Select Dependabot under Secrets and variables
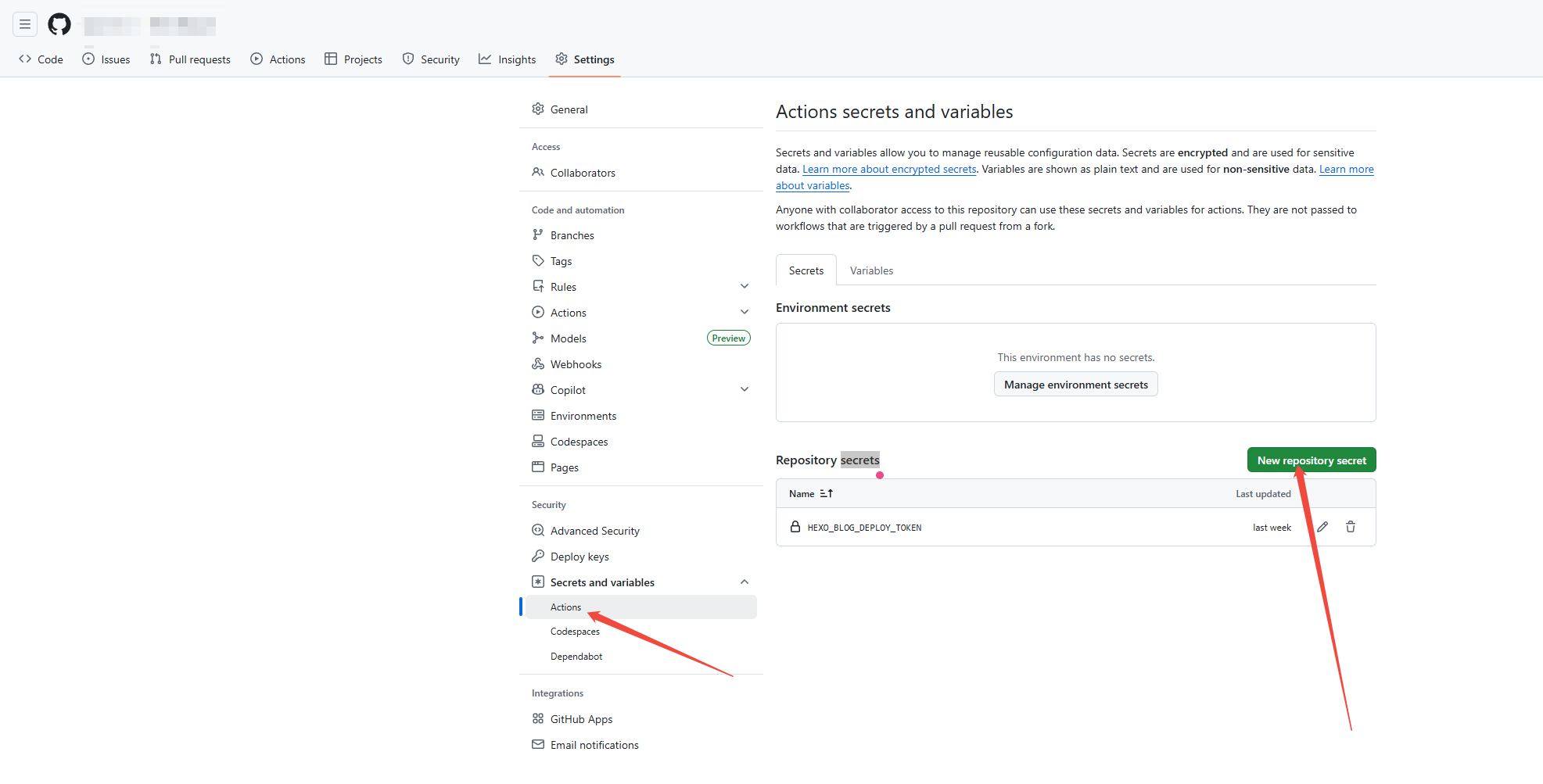 tap(576, 657)
